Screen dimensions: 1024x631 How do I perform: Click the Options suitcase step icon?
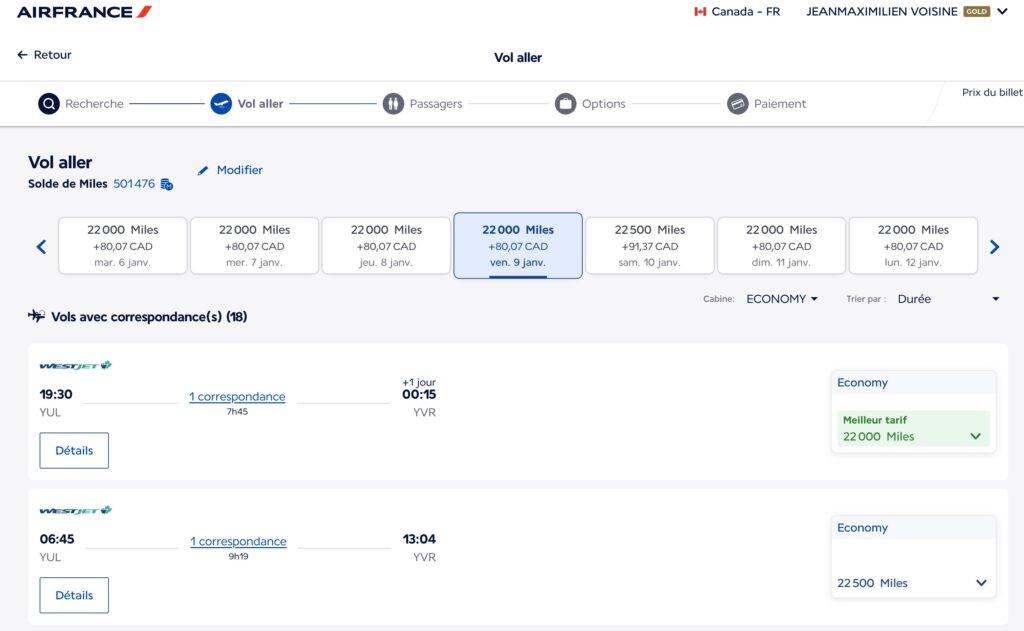pyautogui.click(x=566, y=104)
